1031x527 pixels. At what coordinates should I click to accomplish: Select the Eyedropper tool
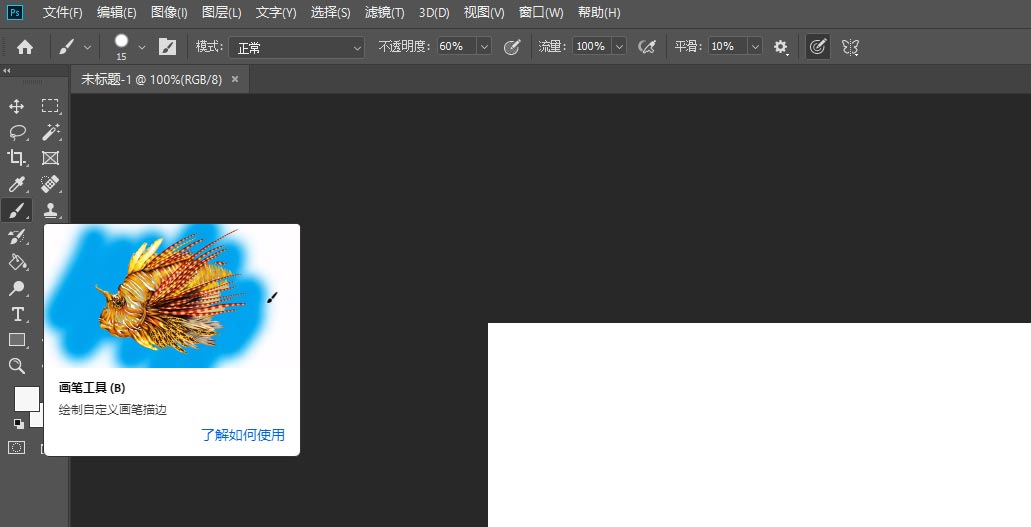click(x=17, y=184)
